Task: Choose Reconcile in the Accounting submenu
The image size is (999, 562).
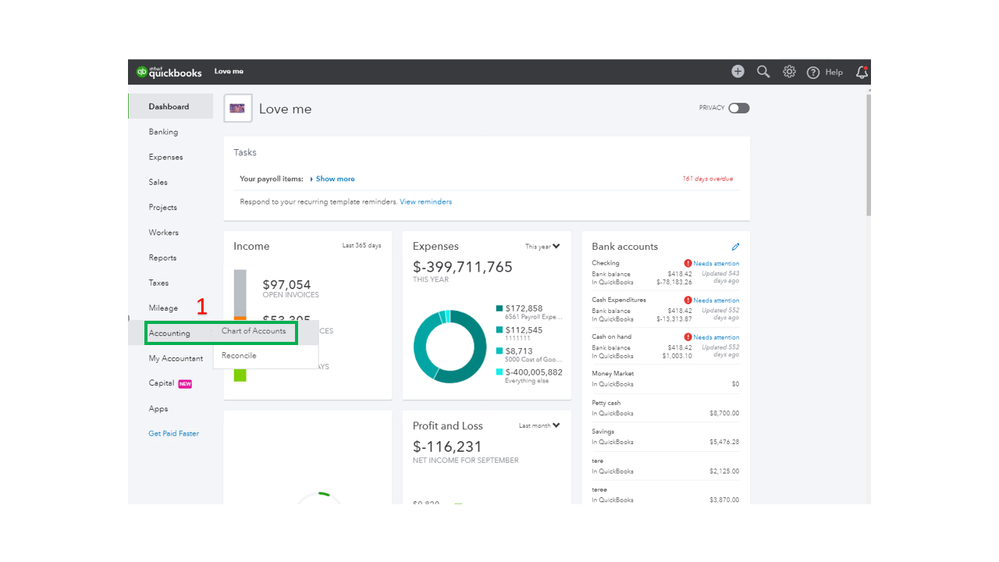Action: pos(239,356)
